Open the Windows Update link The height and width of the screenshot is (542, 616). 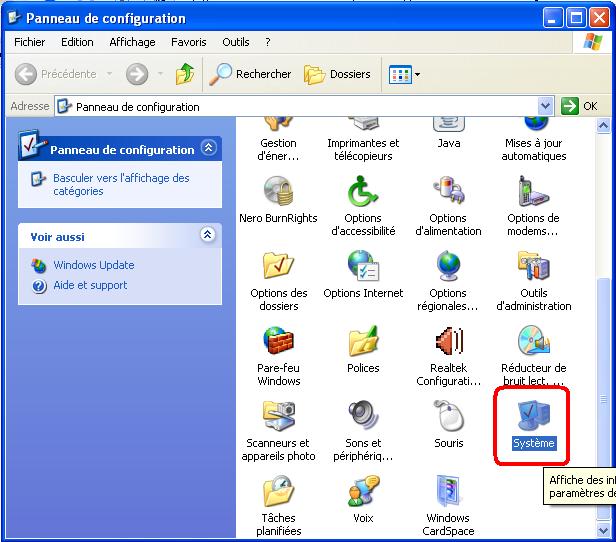(94, 265)
